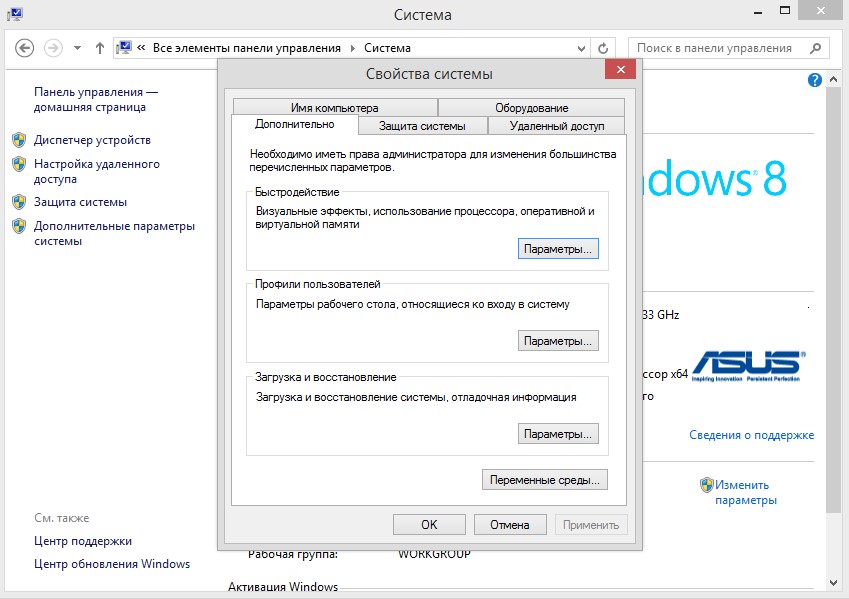This screenshot has width=849, height=599.
Task: Click the shield icon next to 'Изменить параметры'
Action: coord(707,485)
